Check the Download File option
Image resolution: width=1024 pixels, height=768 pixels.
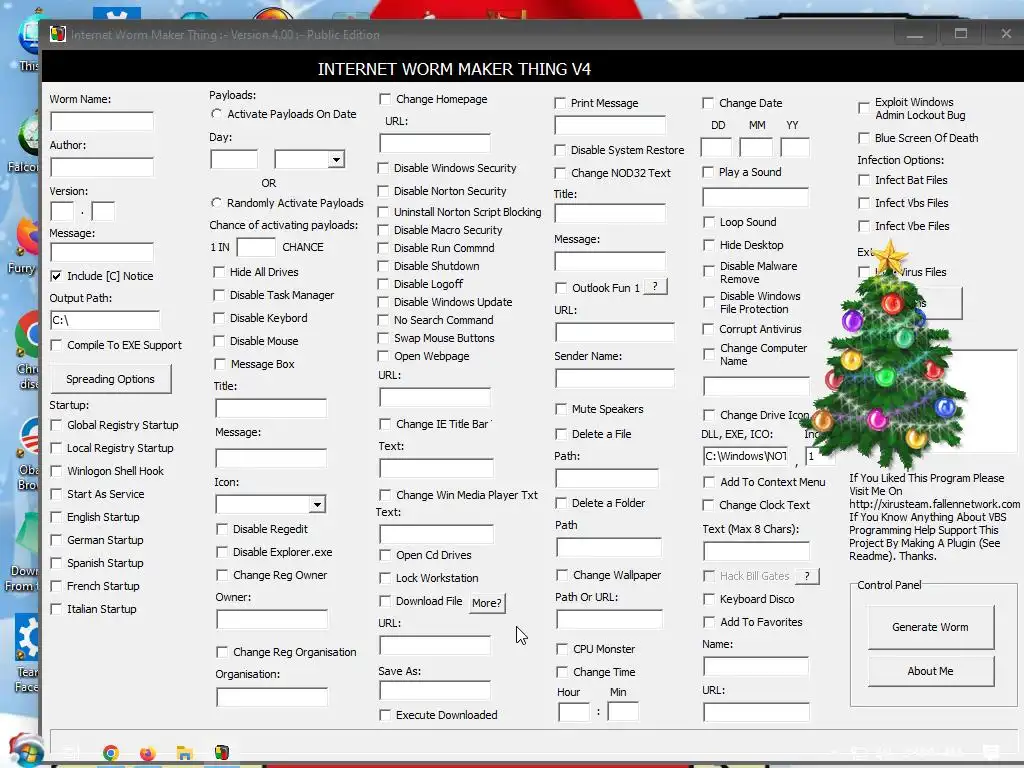point(385,601)
